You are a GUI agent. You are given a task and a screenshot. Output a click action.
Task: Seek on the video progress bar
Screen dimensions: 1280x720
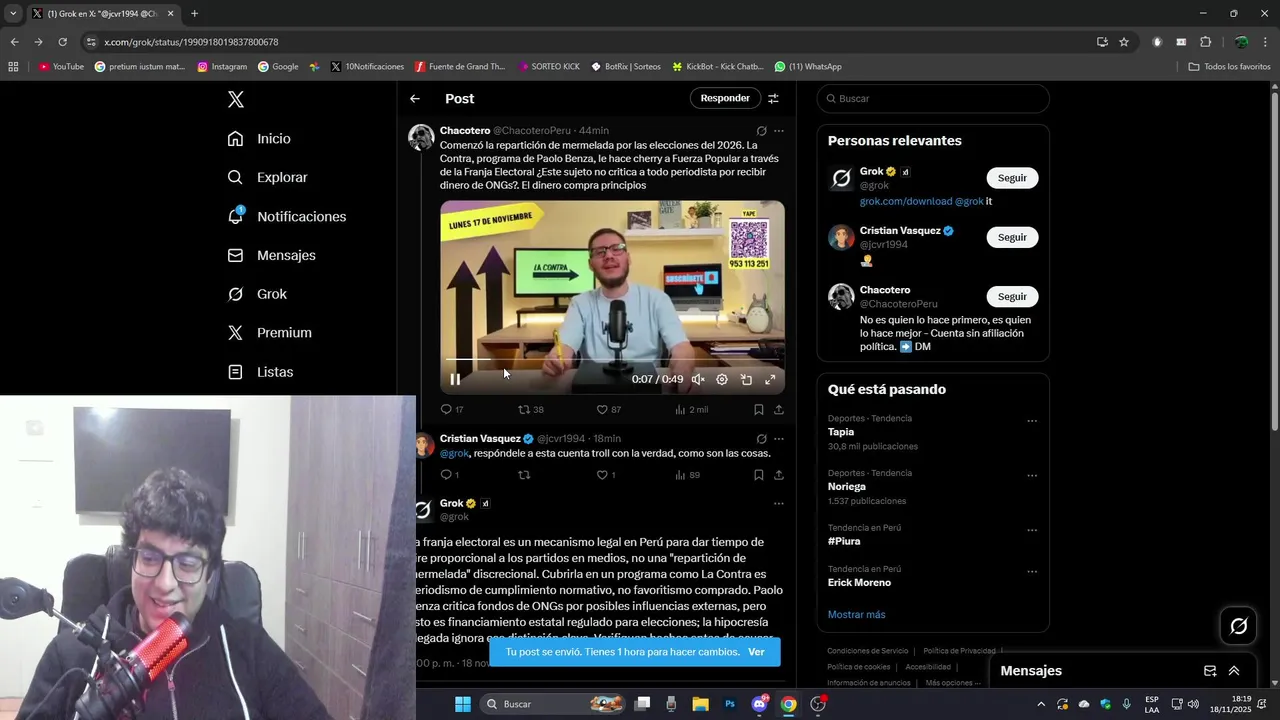[x=612, y=358]
